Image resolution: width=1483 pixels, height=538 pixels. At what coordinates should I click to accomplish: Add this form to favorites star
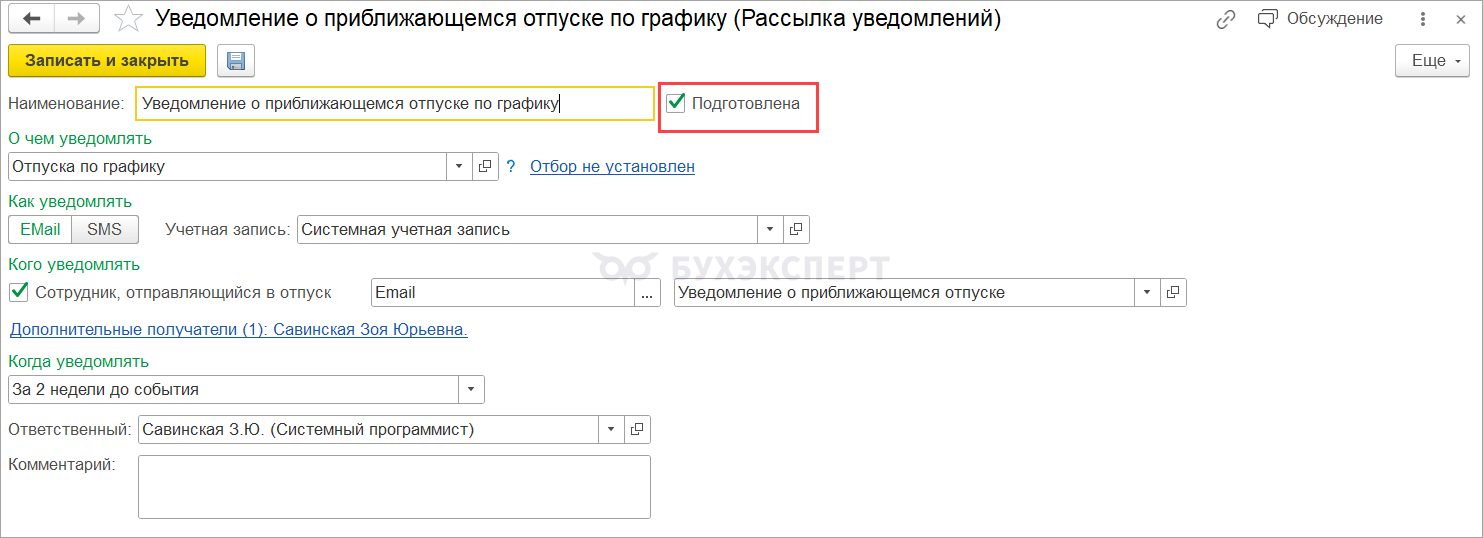tap(128, 19)
